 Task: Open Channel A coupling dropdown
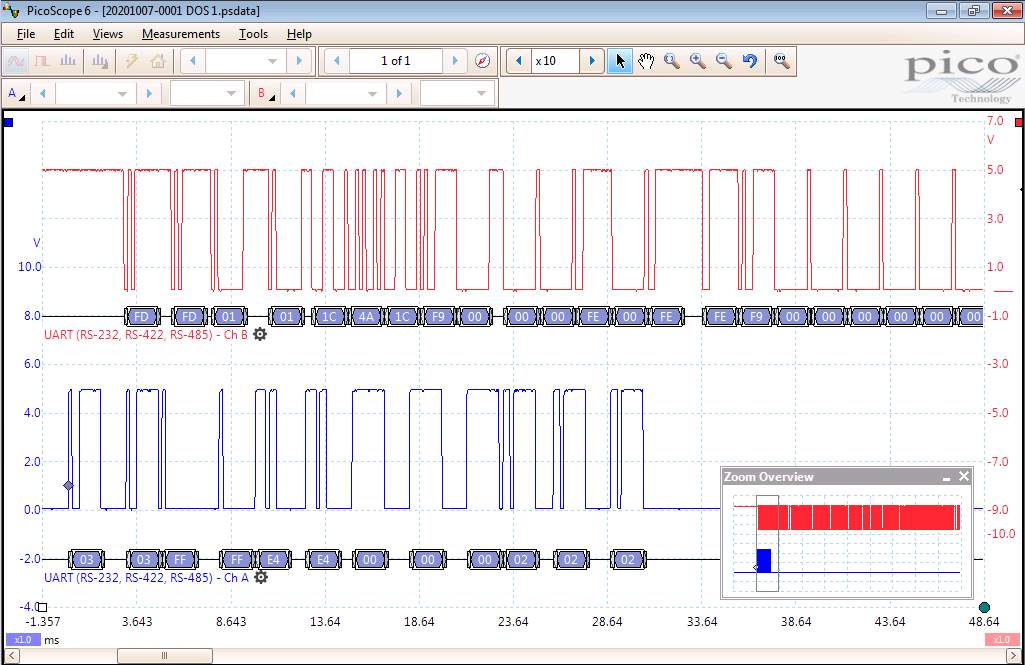(x=207, y=94)
